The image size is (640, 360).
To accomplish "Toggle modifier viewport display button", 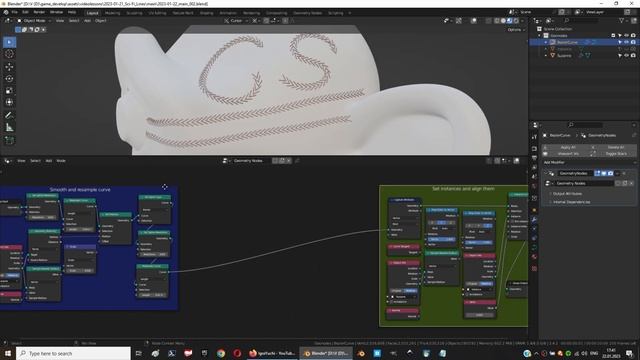I will pyautogui.click(x=604, y=173).
